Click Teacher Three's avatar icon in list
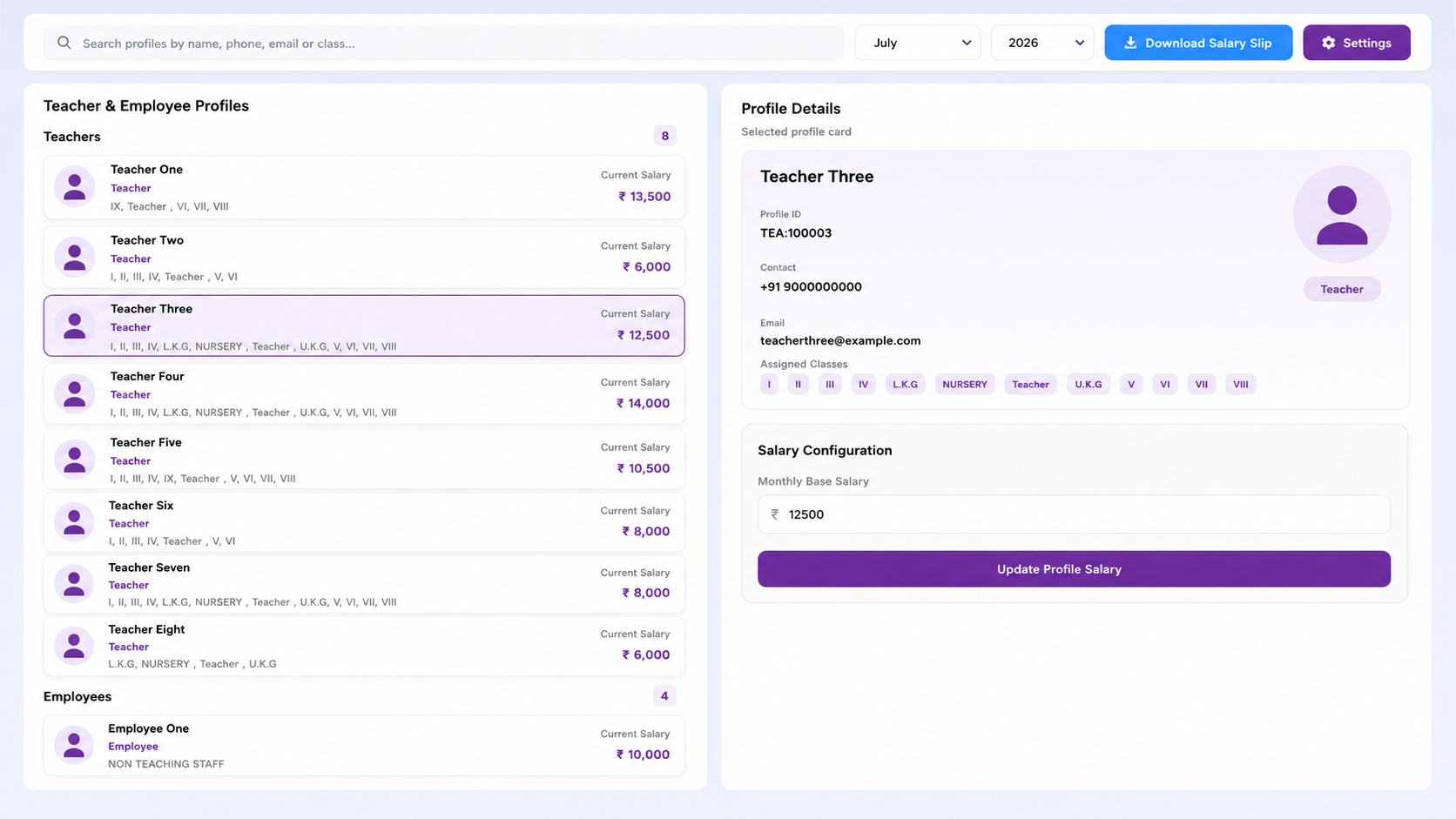Image resolution: width=1456 pixels, height=819 pixels. tap(75, 326)
